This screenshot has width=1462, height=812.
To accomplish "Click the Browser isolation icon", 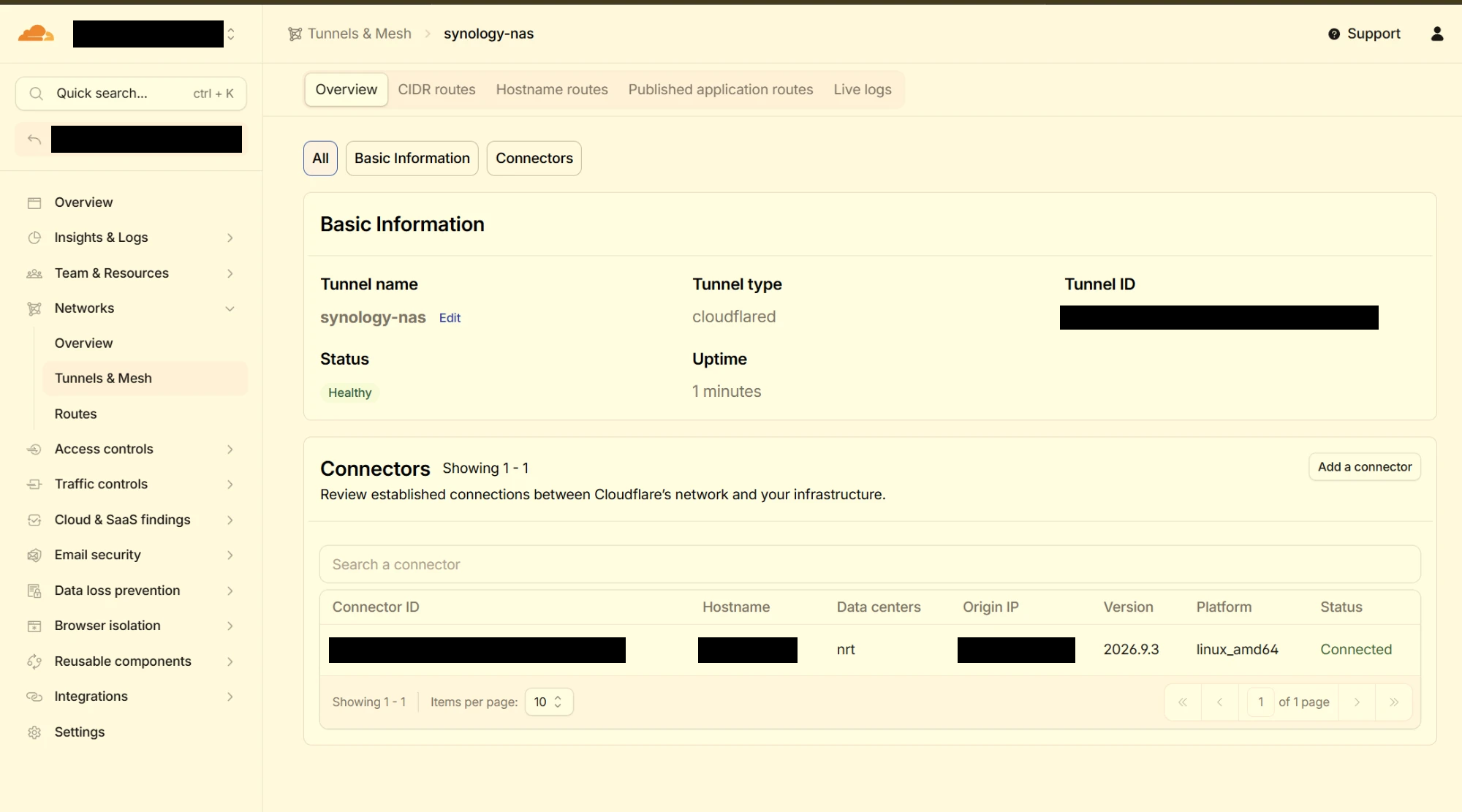I will pyautogui.click(x=34, y=626).
